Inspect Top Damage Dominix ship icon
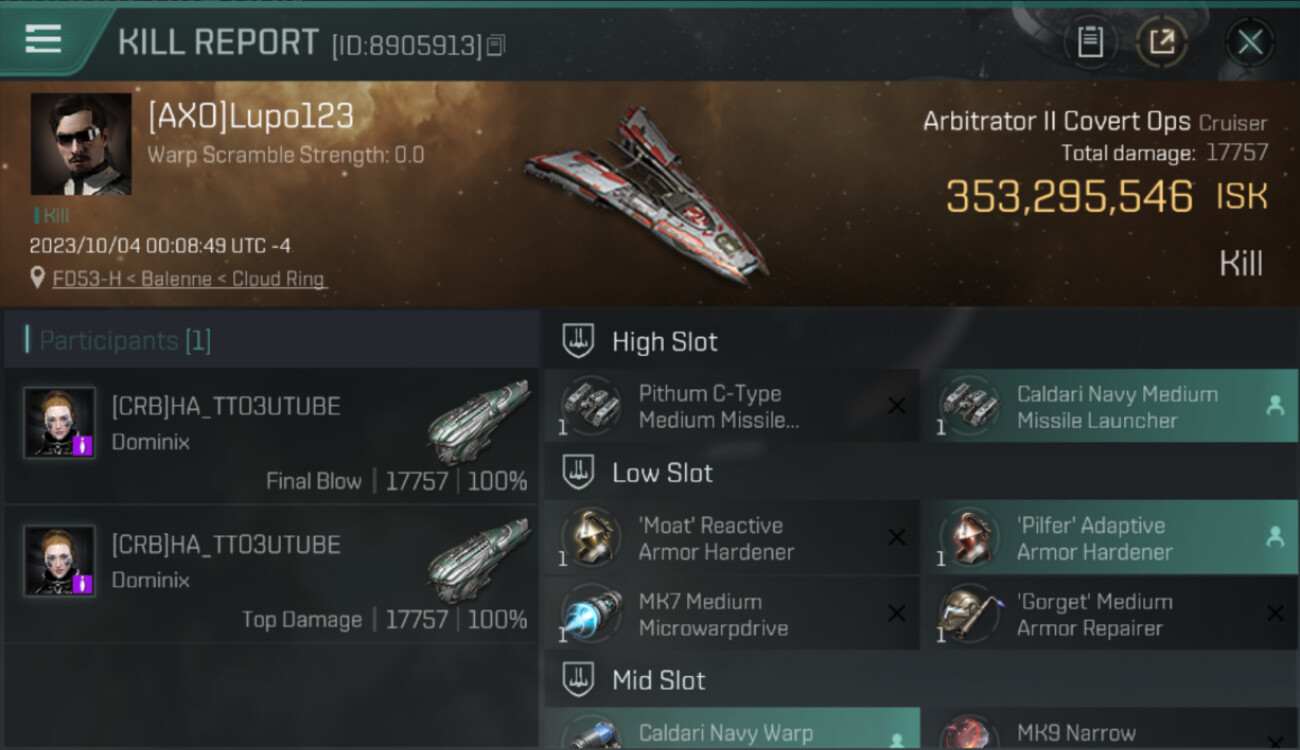 point(478,560)
